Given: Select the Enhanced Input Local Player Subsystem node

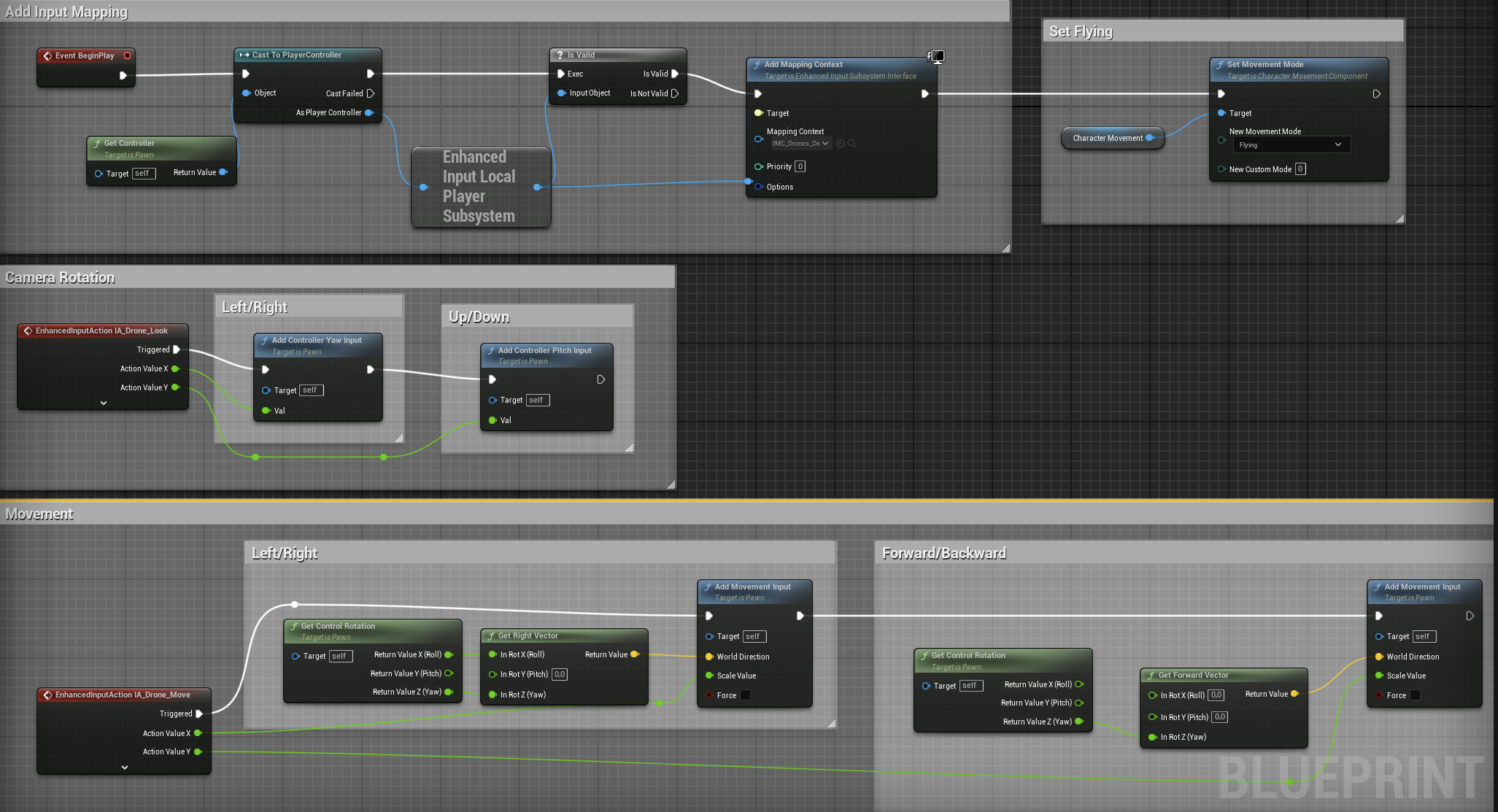Looking at the screenshot, I should (479, 187).
